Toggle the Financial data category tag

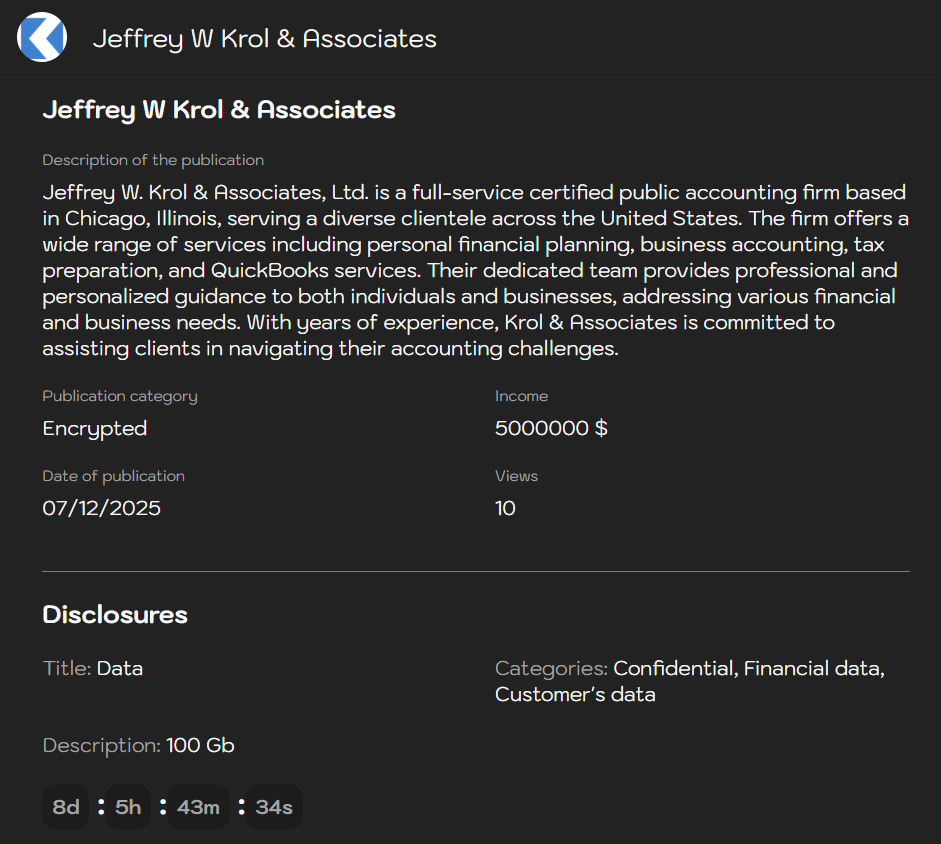point(811,668)
